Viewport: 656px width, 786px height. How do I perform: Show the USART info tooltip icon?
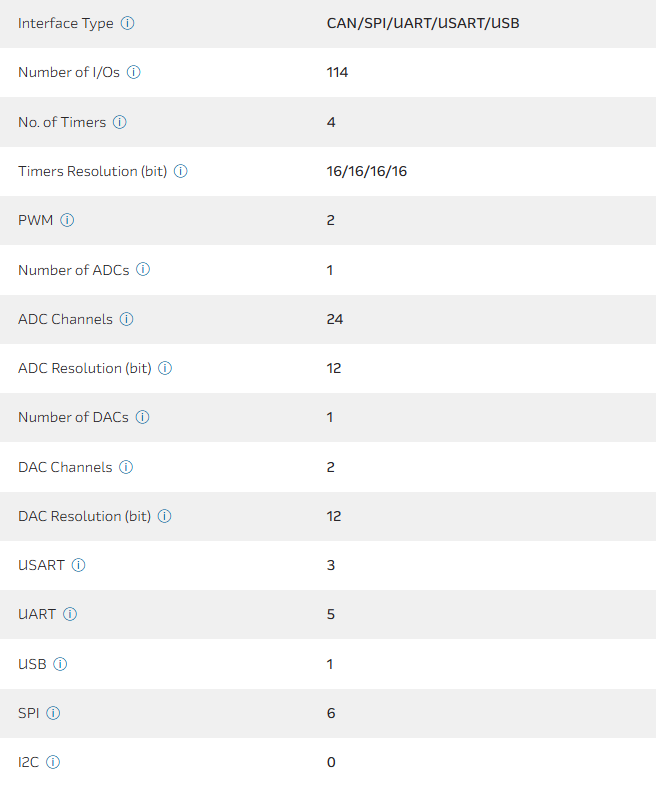point(79,565)
